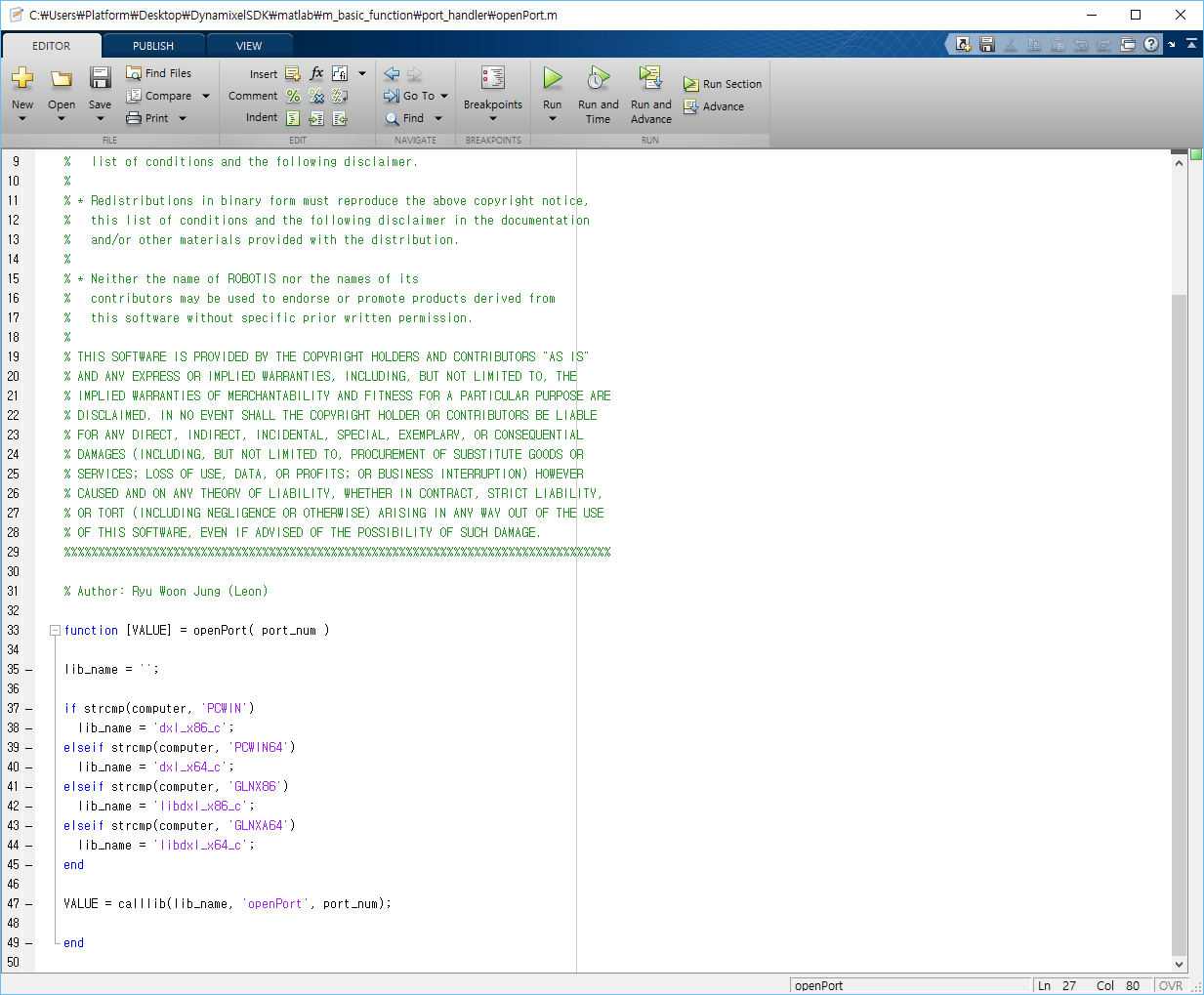This screenshot has height=995, width=1204.
Task: Click the OVR overwrite mode indicator
Action: (x=1171, y=985)
